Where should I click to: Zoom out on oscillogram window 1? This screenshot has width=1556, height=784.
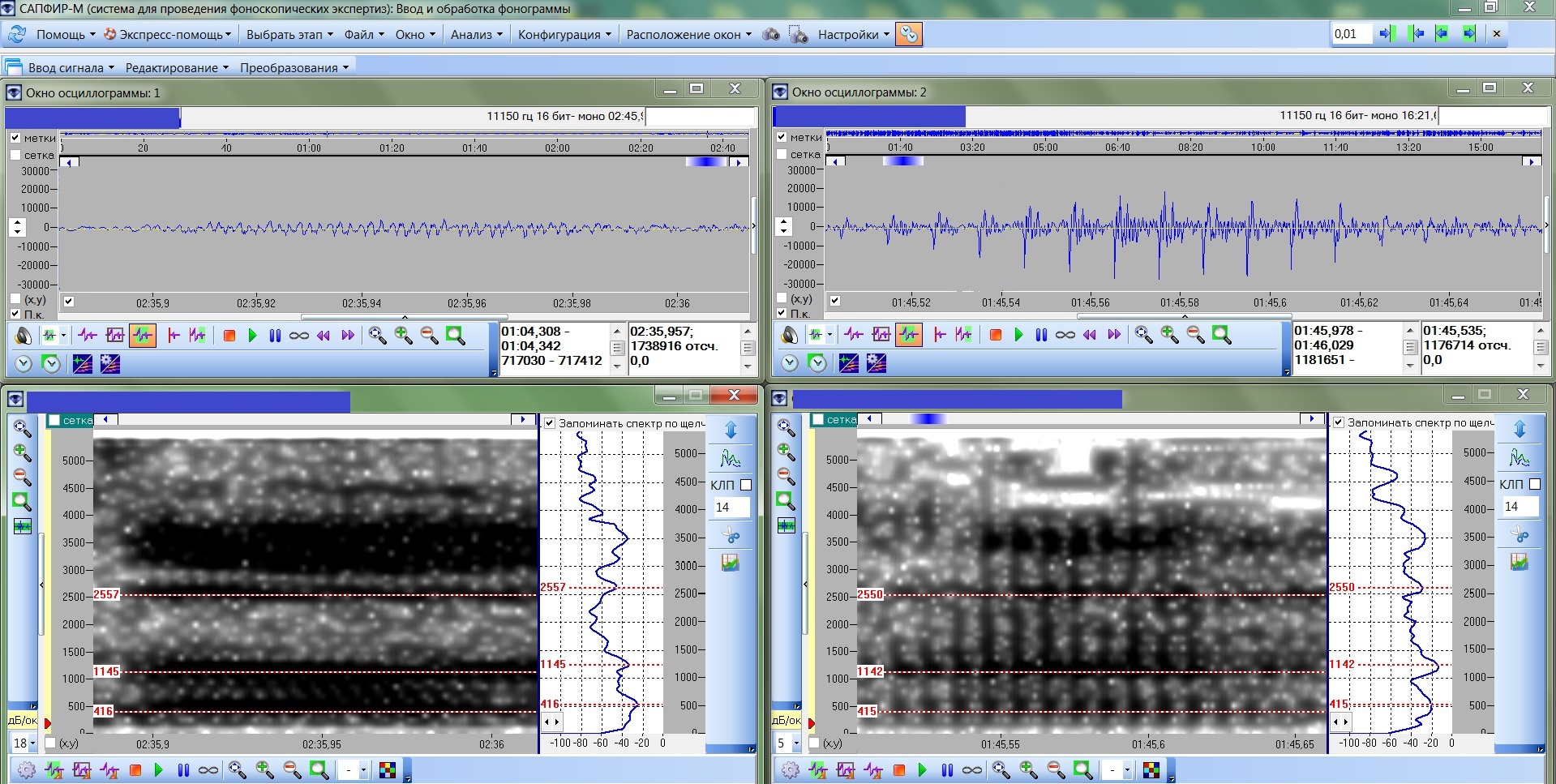(x=429, y=336)
